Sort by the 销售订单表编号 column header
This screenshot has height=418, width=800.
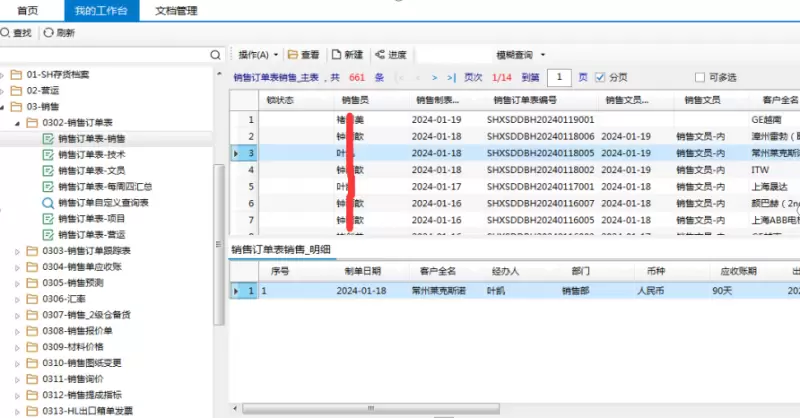tap(525, 100)
